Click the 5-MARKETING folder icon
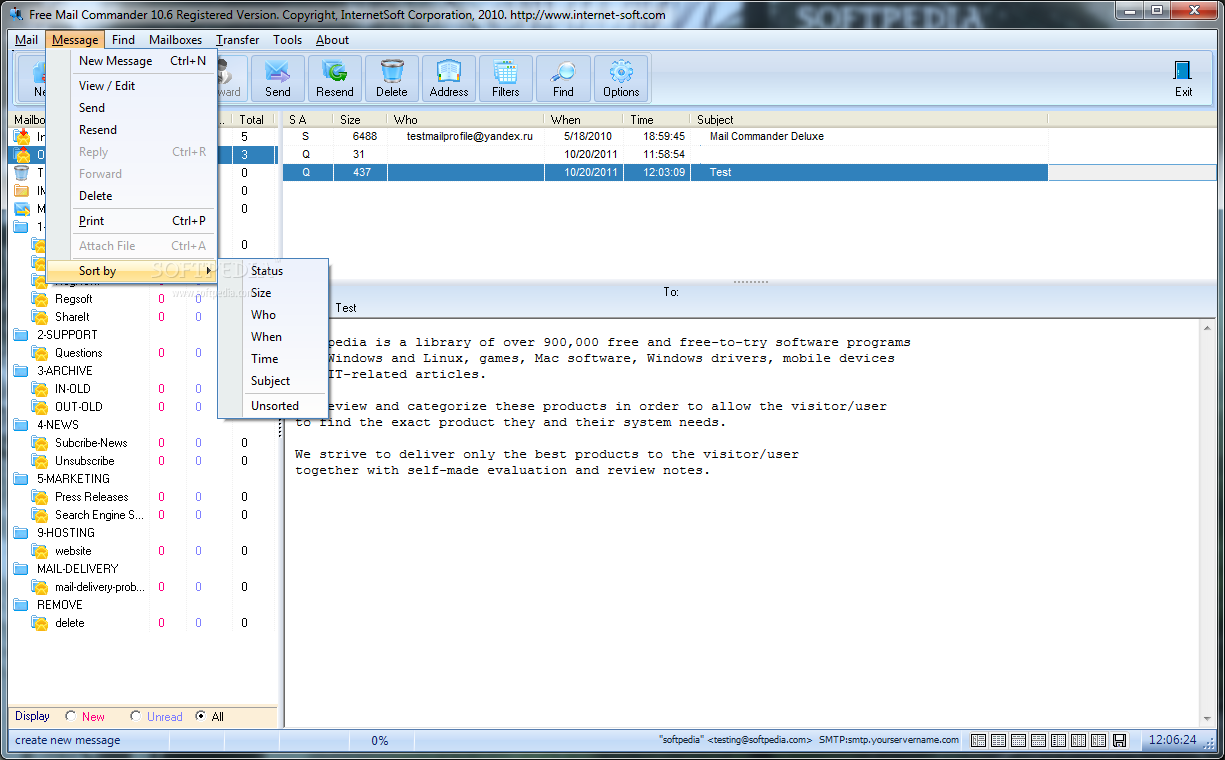This screenshot has width=1225, height=760. pyautogui.click(x=21, y=479)
